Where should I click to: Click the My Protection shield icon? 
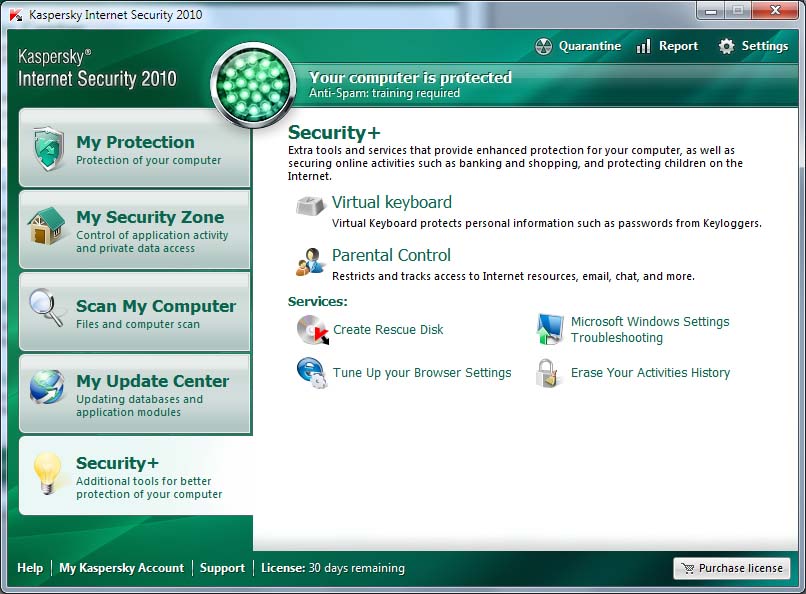[x=48, y=149]
